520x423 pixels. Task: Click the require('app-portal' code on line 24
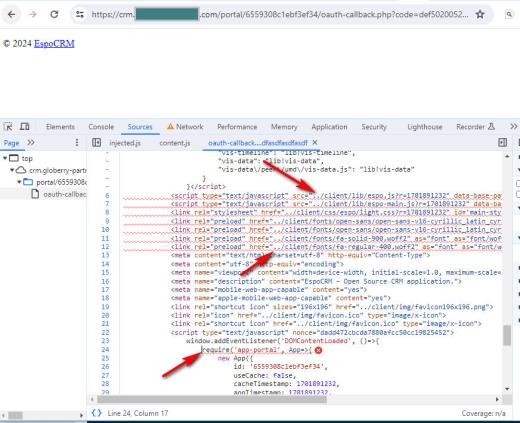[240, 350]
